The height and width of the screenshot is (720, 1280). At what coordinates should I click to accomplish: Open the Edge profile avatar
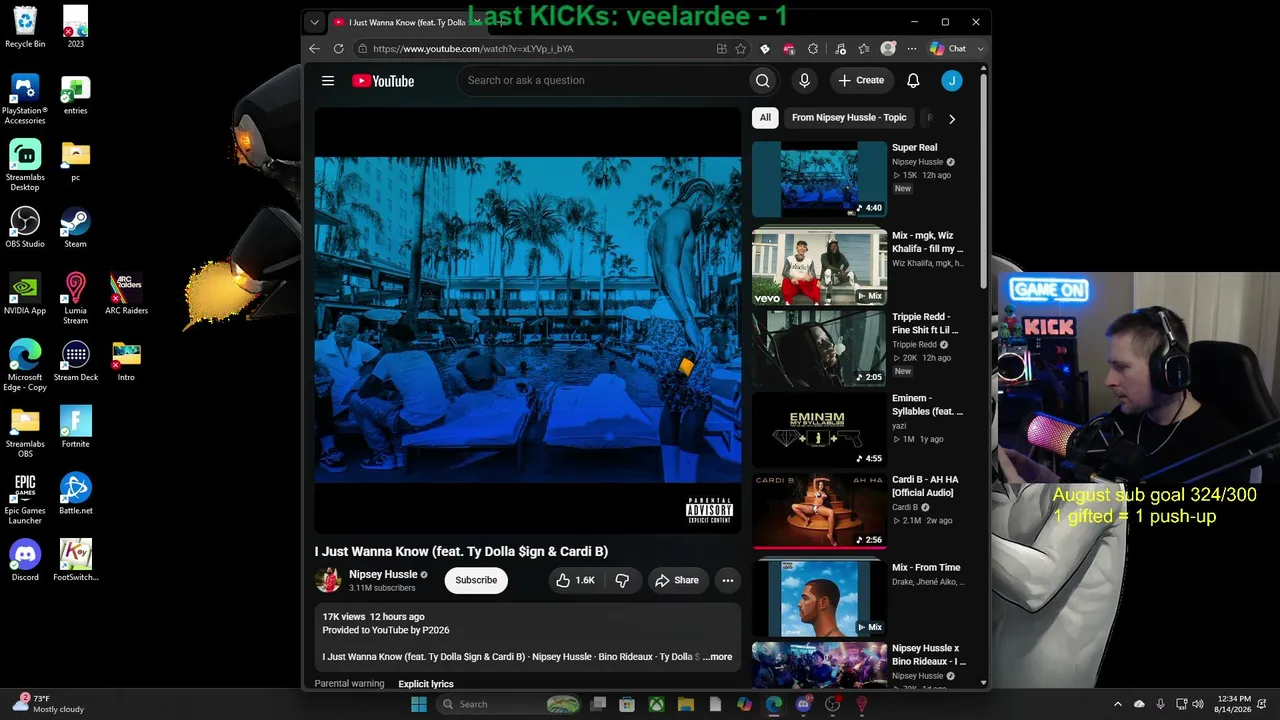coord(888,48)
